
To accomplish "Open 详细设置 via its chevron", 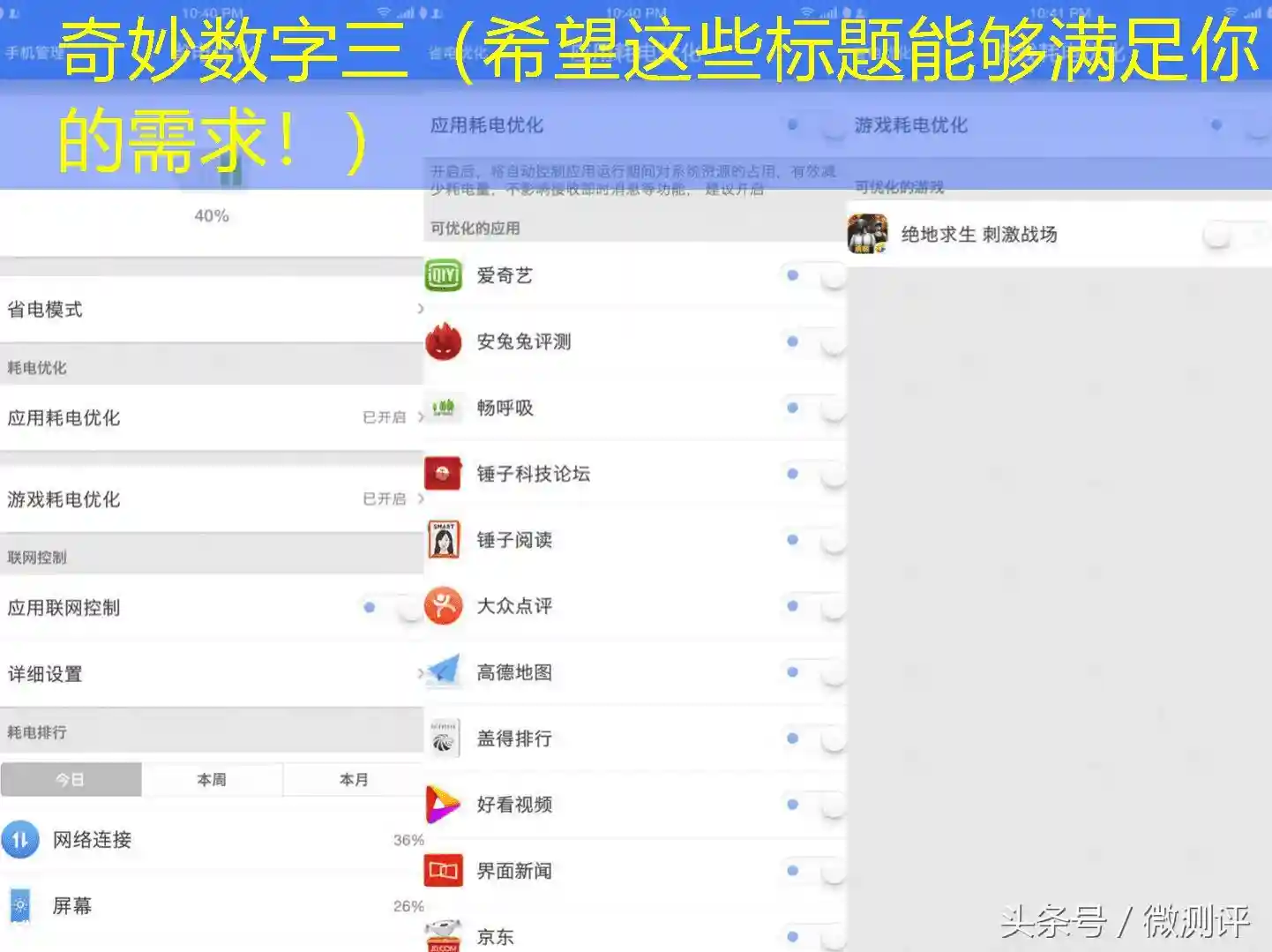I will click(x=420, y=674).
